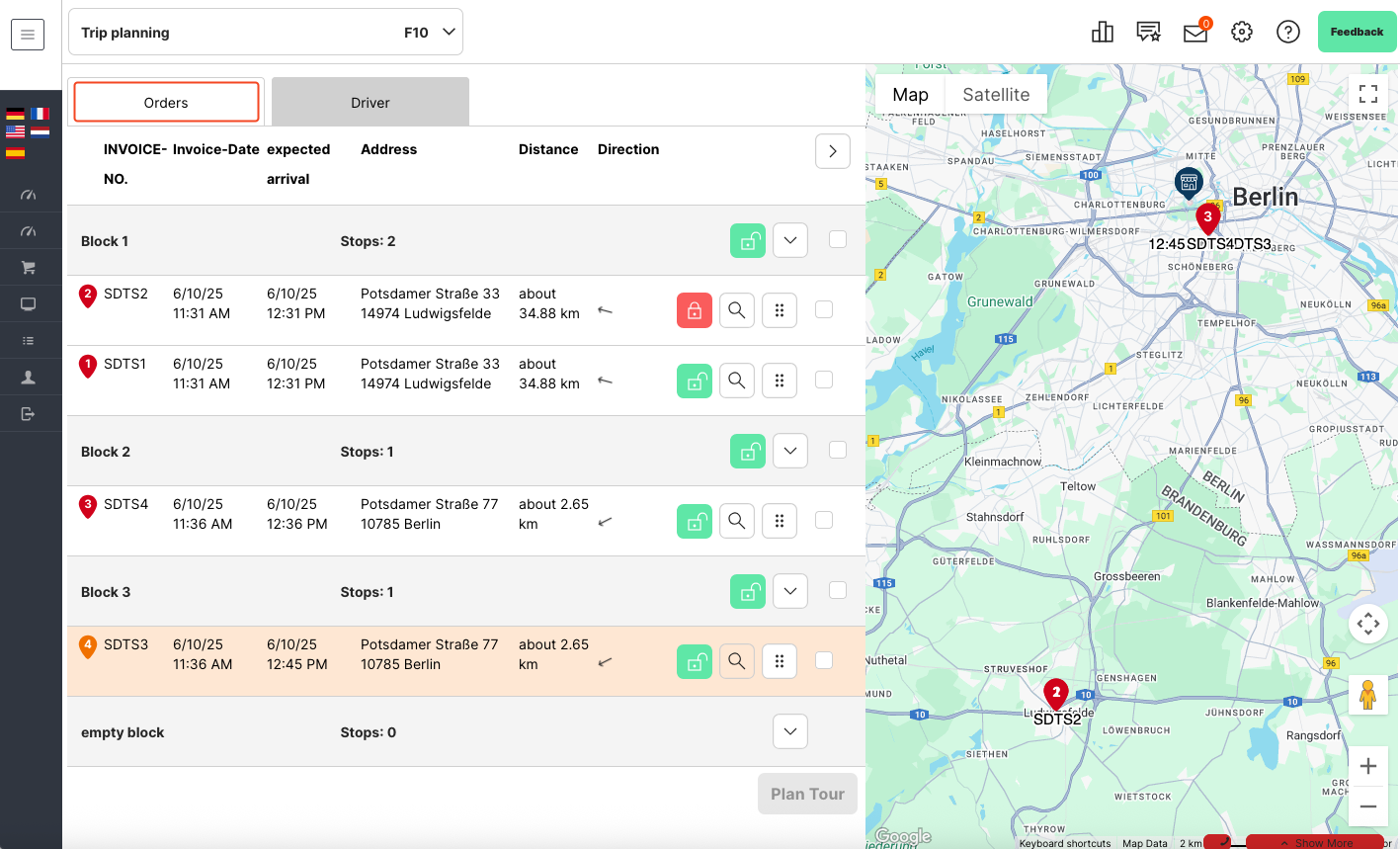
Task: Tick the SDTS3 row checkbox
Action: click(x=824, y=660)
